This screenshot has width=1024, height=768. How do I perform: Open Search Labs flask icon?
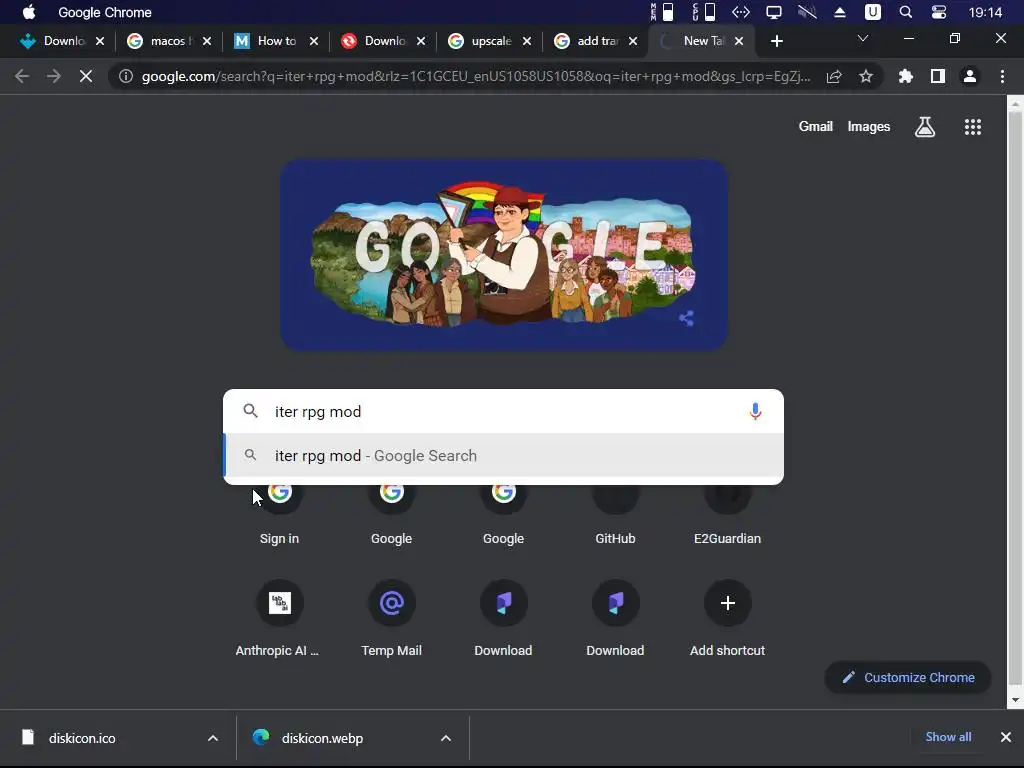pos(924,127)
